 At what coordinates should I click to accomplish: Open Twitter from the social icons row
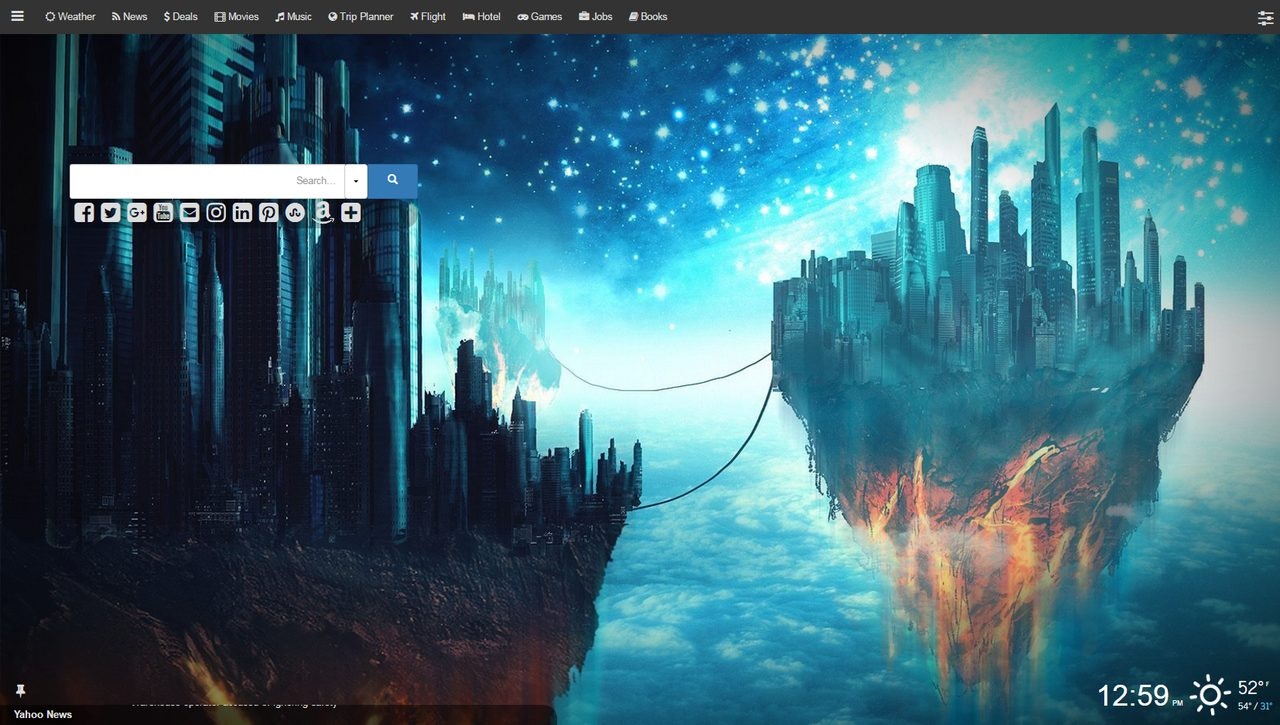[x=110, y=212]
